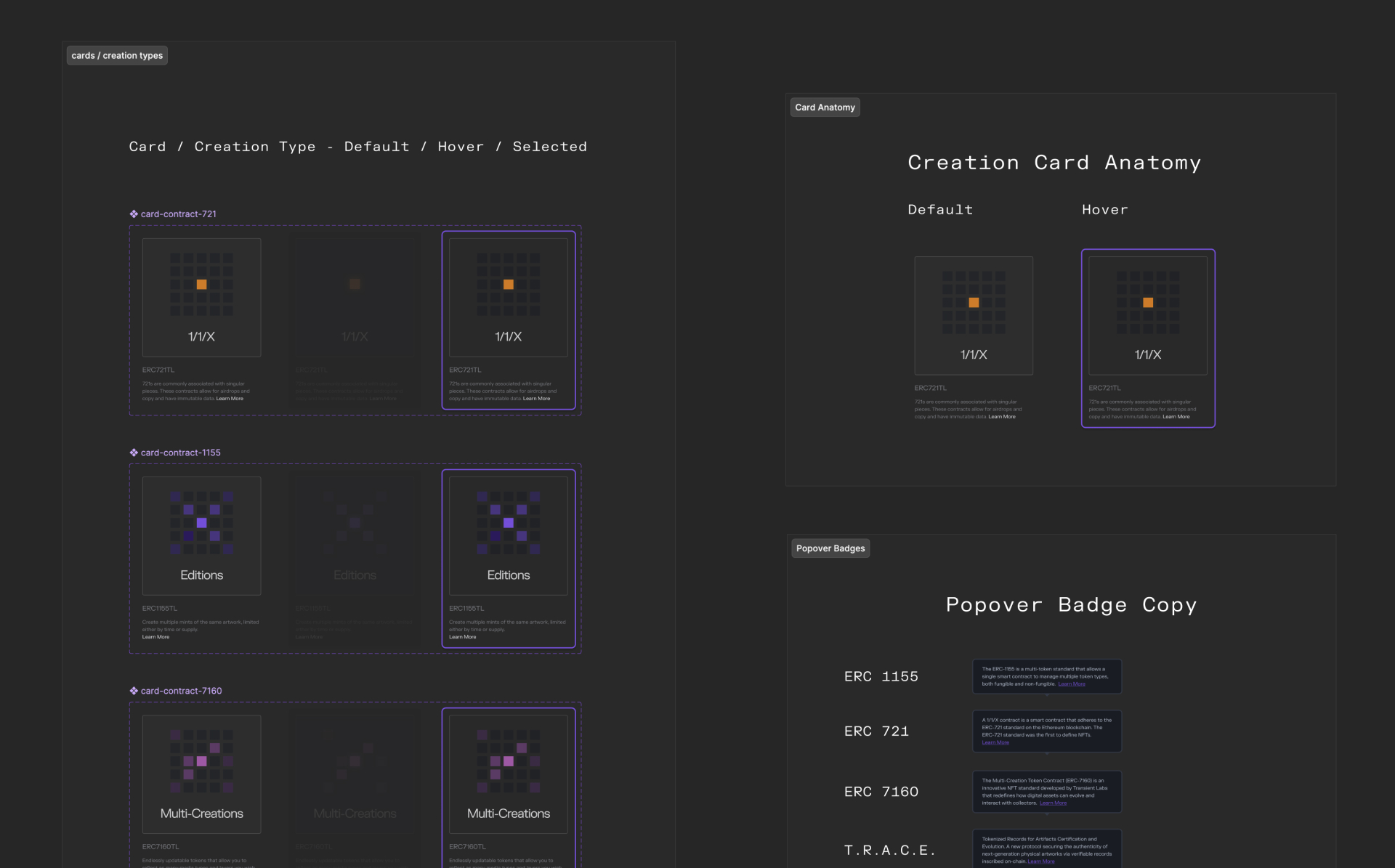Click the faded orange pixel in hover 1/1/X variant
Screen dimensions: 1395x868
355,284
